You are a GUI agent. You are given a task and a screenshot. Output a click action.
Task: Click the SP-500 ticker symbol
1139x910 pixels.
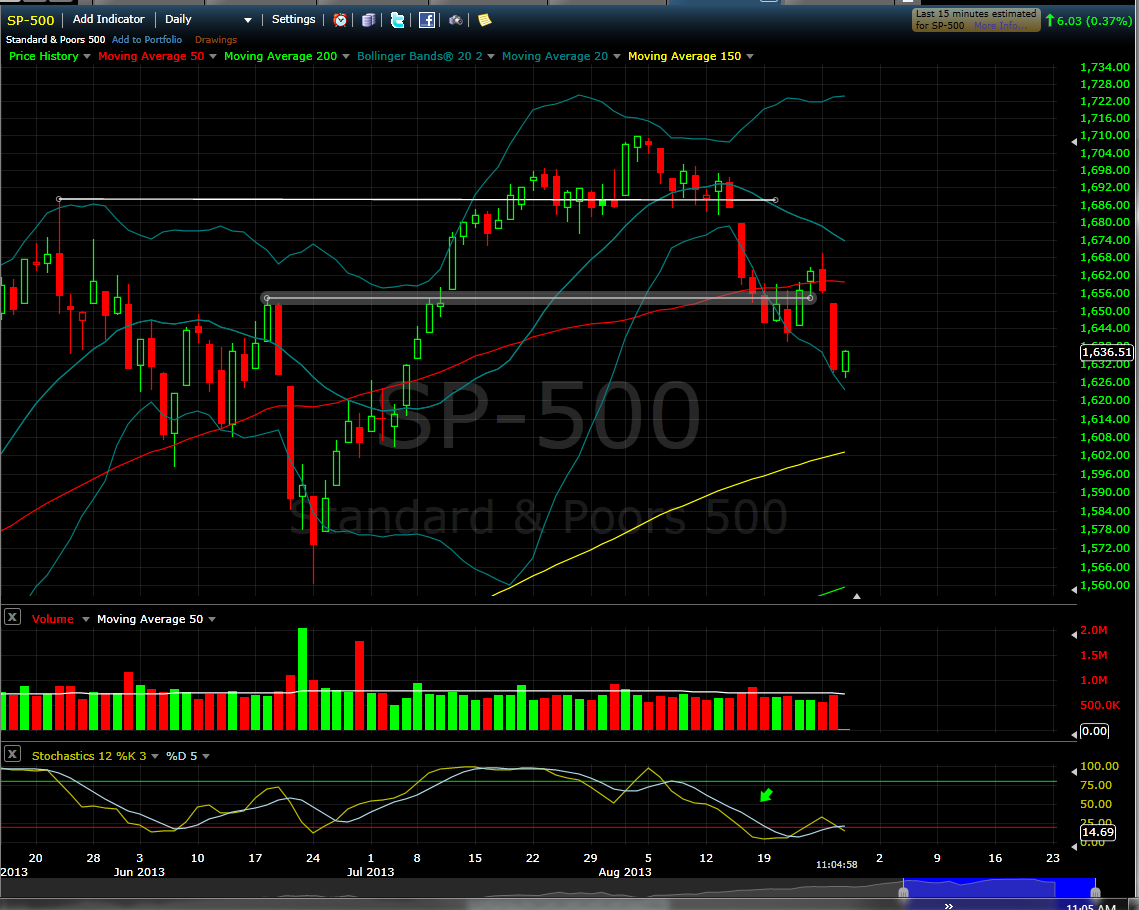point(31,20)
